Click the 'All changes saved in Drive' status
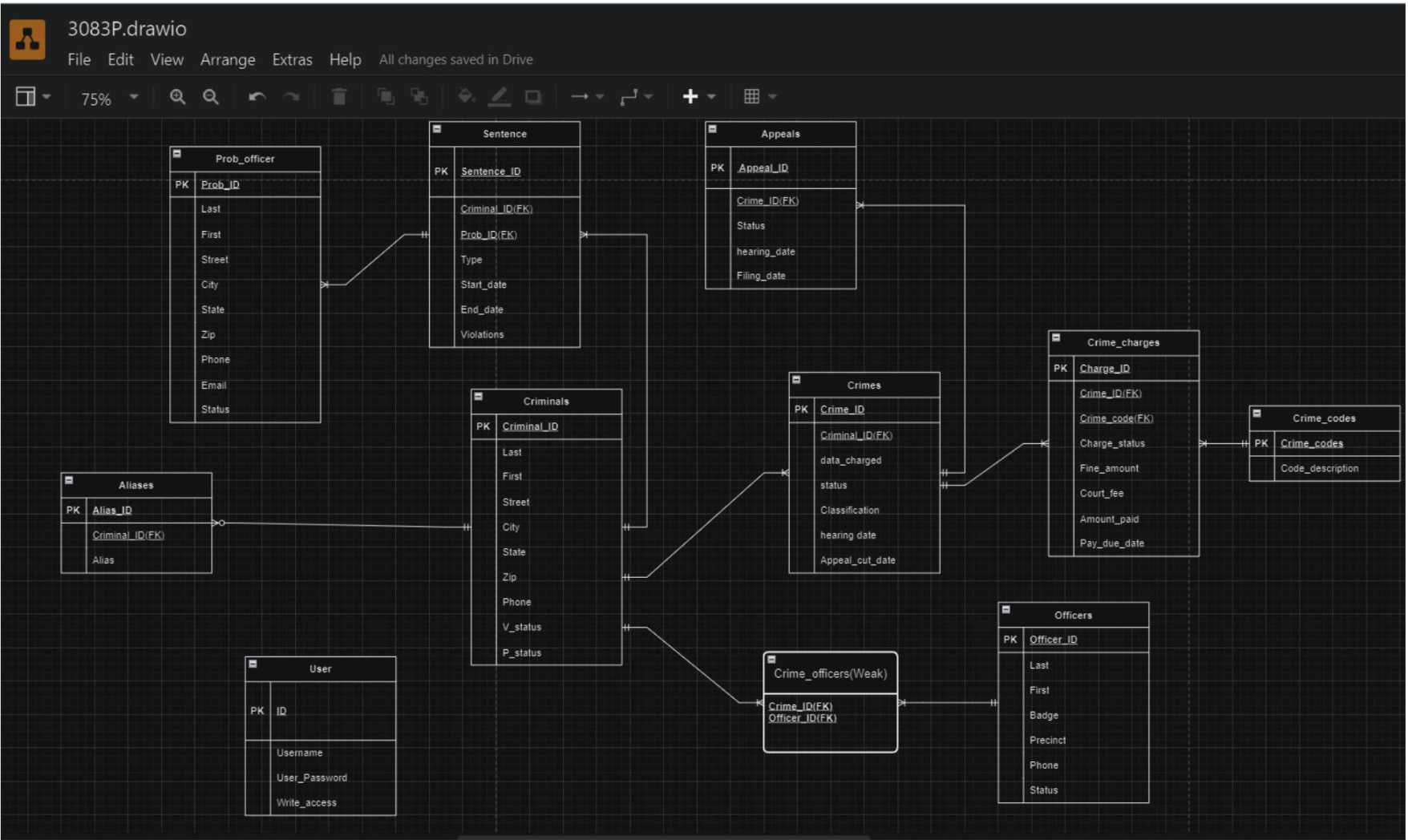 pos(455,60)
